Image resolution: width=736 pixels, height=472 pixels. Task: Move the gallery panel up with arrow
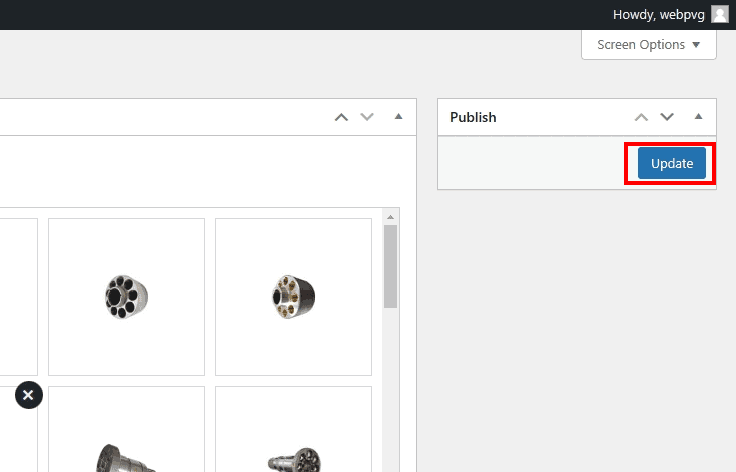point(341,117)
